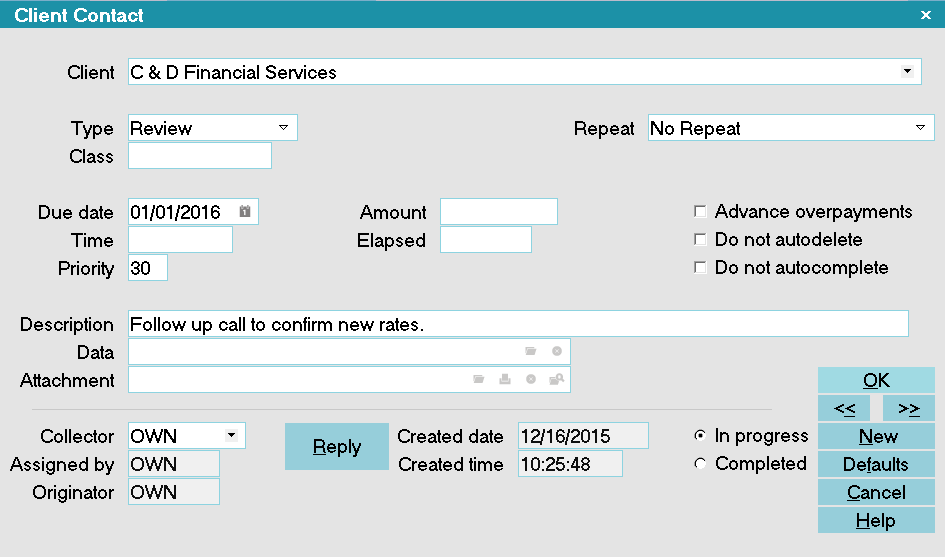Advance to next contact with >> button

click(x=909, y=409)
